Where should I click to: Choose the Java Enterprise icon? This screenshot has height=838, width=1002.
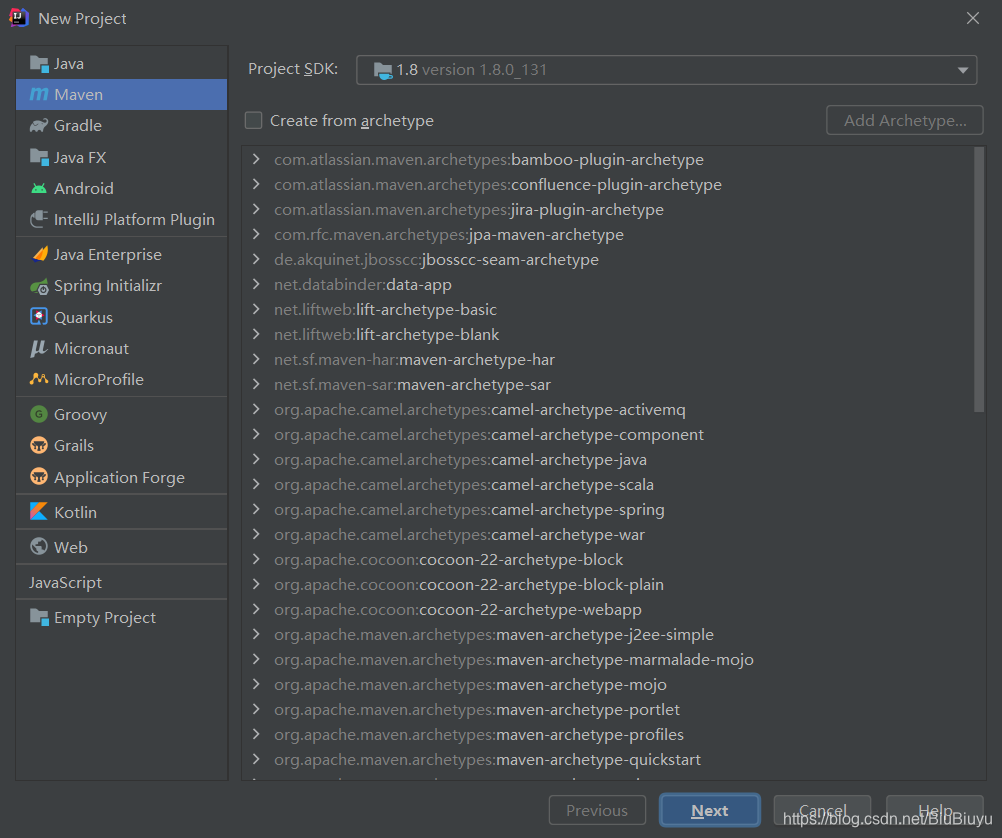tap(39, 254)
